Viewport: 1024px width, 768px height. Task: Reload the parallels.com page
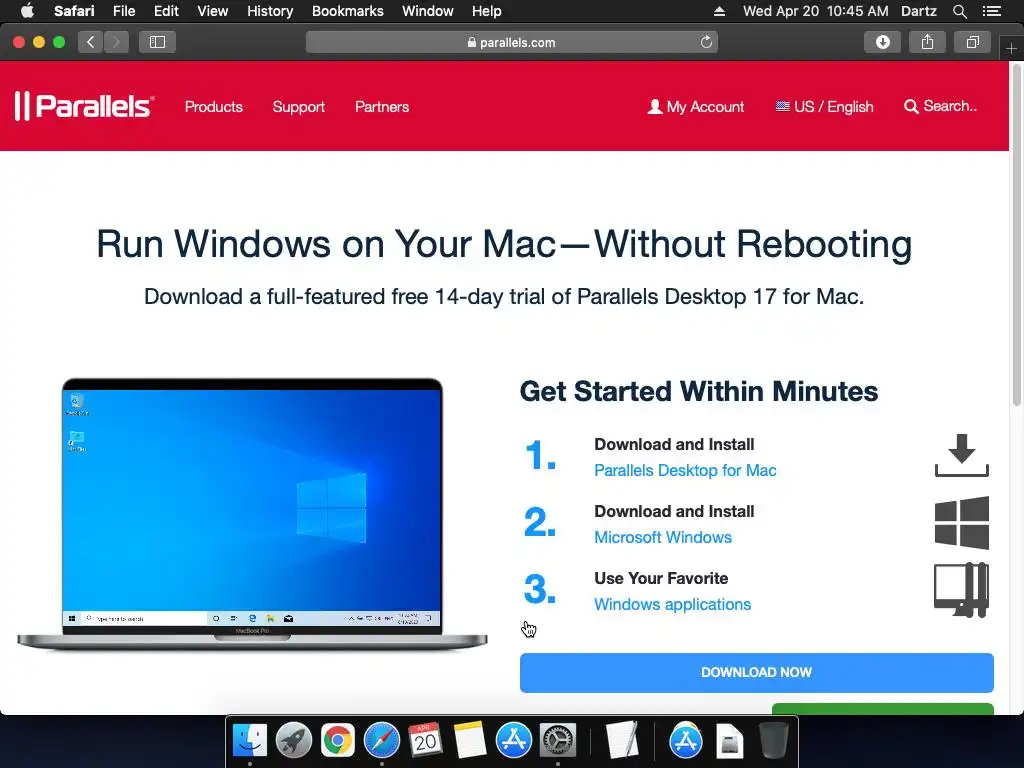pos(706,42)
